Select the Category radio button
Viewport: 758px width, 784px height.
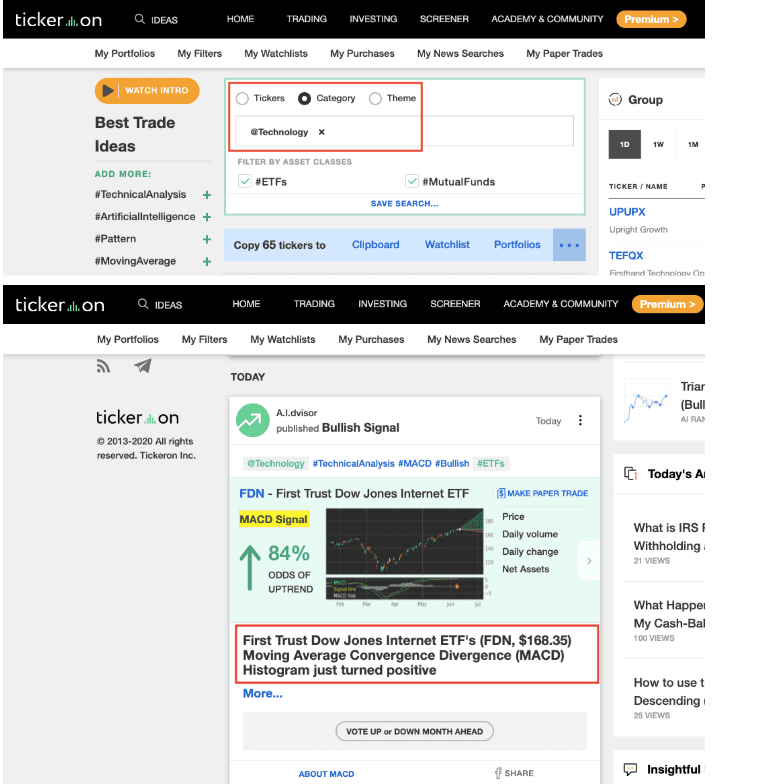(304, 98)
